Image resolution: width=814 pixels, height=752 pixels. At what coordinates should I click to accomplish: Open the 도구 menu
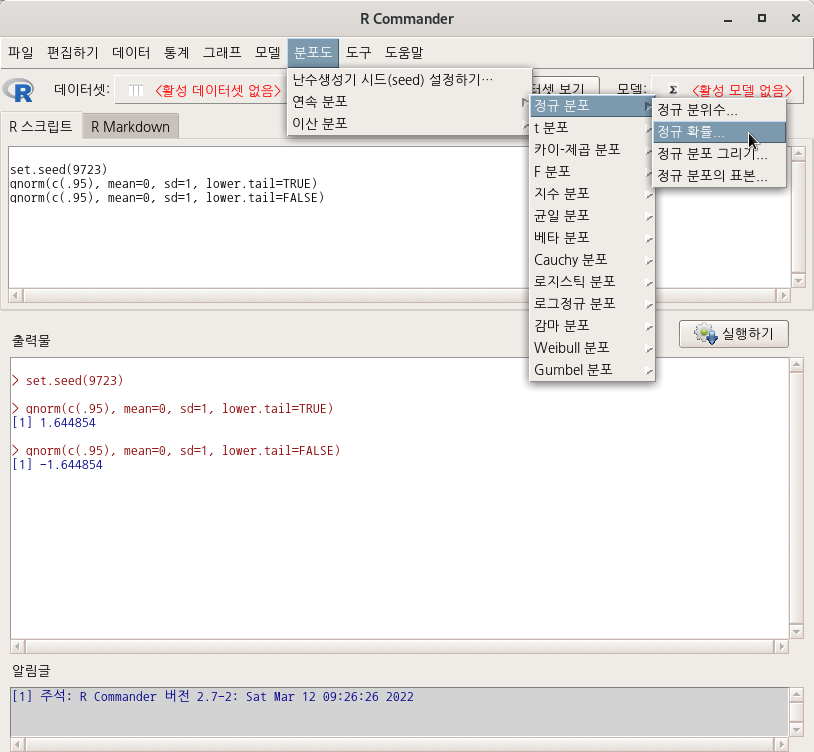[359, 52]
